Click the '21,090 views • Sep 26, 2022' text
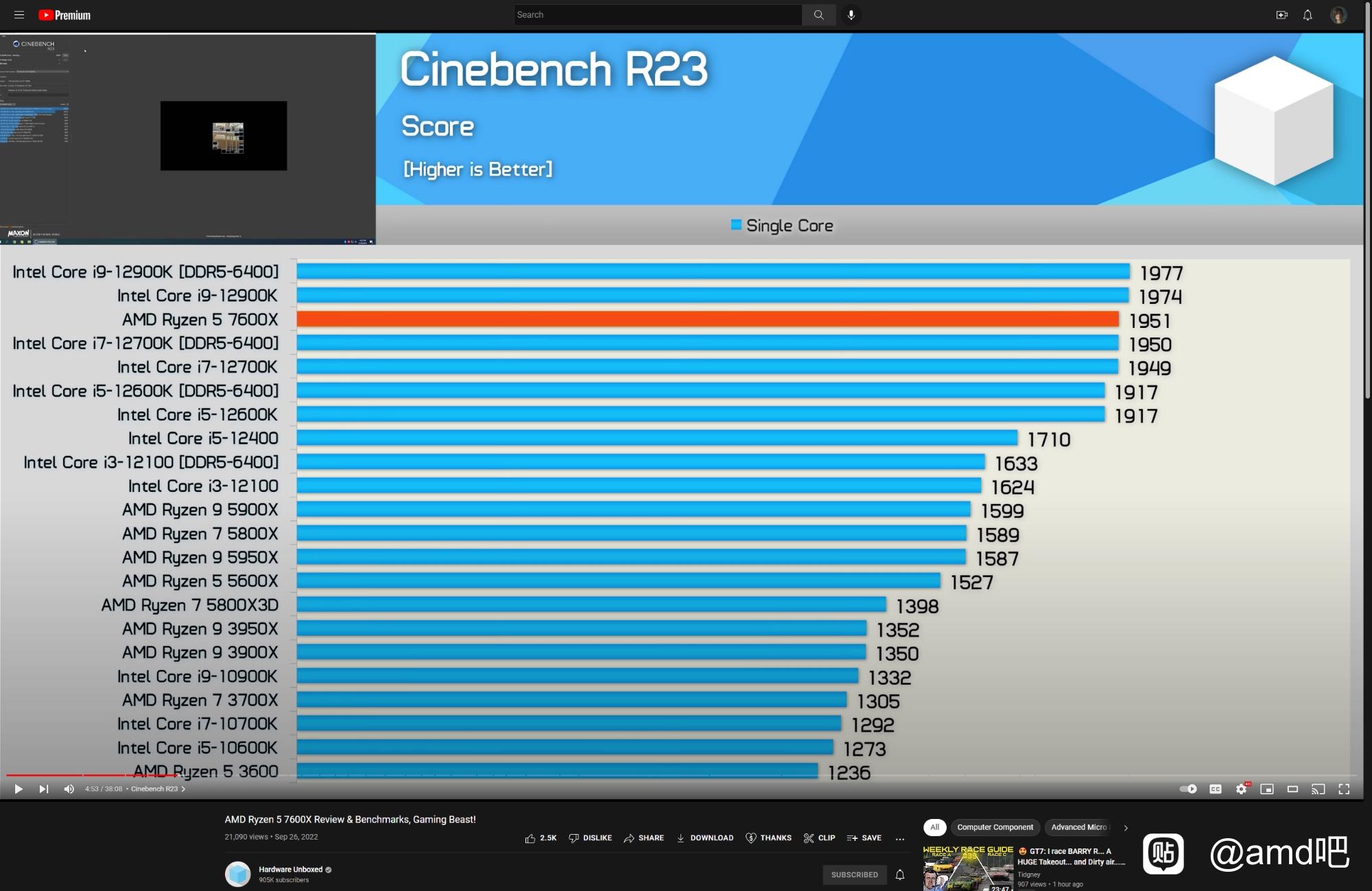 pos(271,837)
